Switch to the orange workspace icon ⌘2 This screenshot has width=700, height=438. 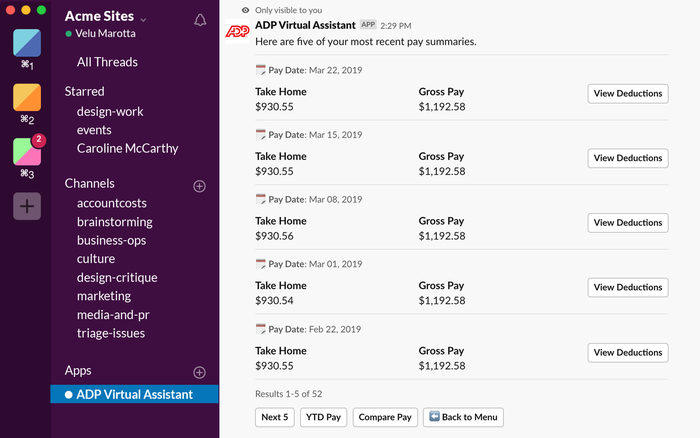27,97
